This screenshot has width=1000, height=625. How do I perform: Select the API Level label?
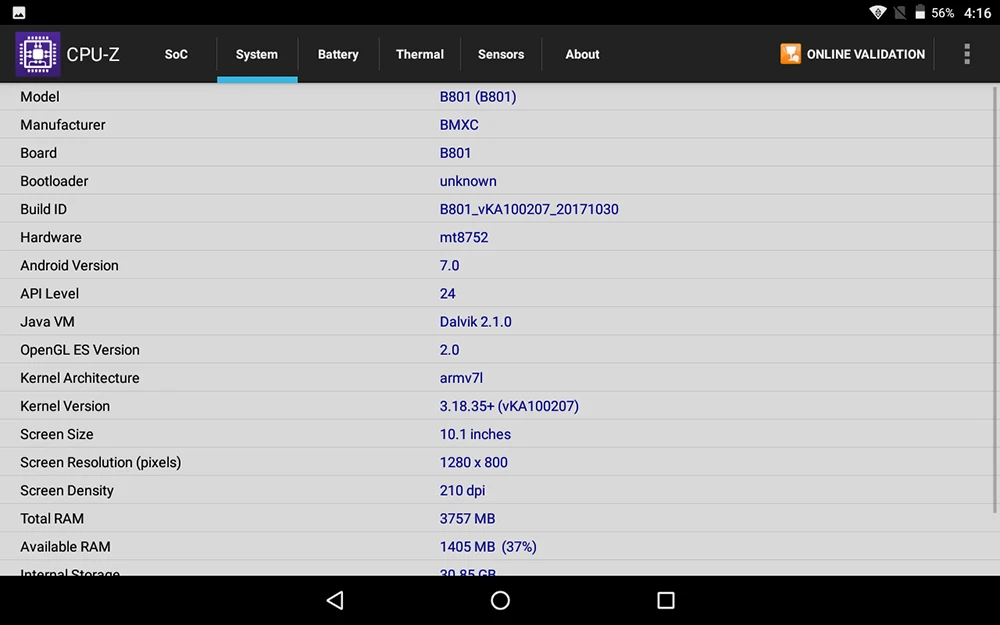(49, 293)
